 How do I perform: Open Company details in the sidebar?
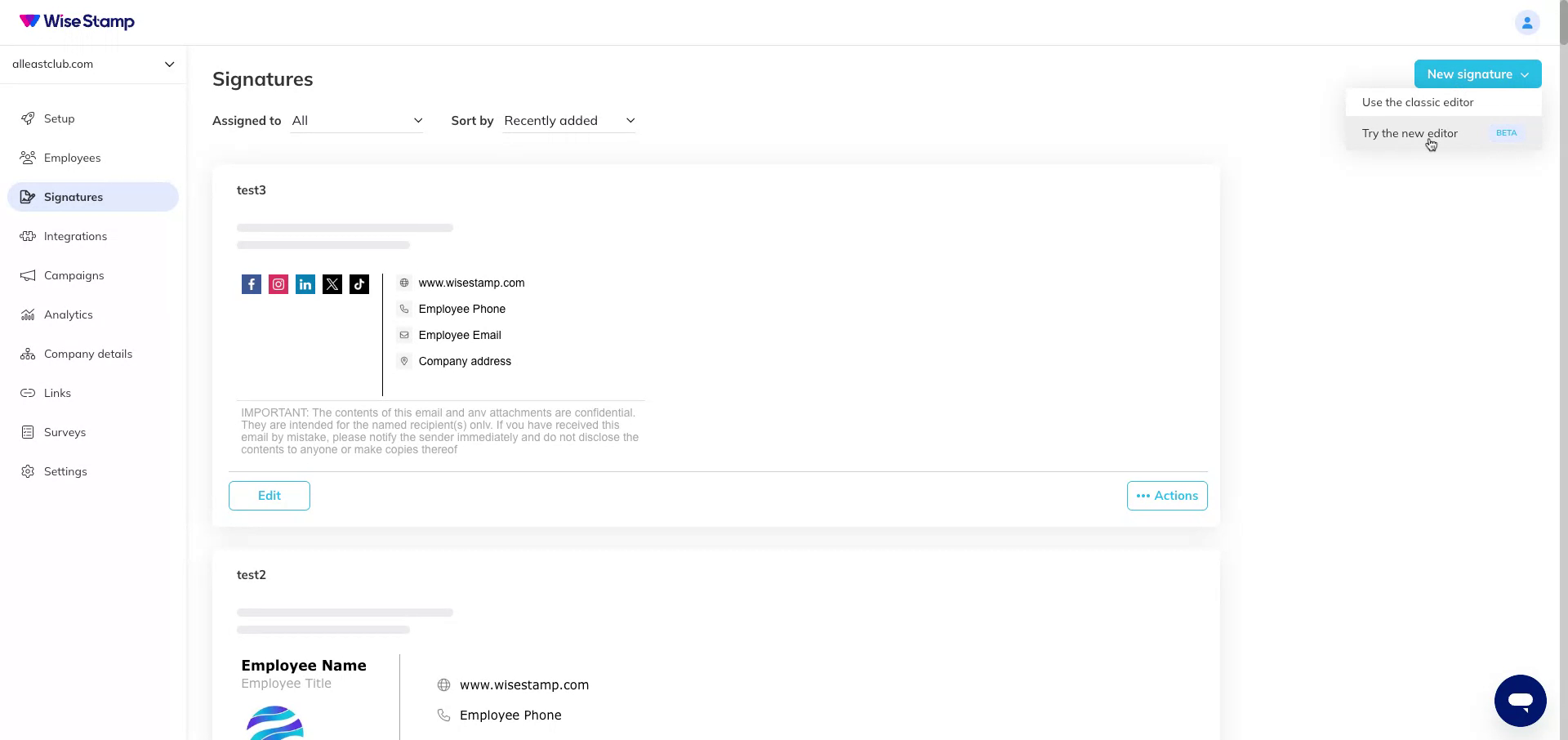[87, 354]
